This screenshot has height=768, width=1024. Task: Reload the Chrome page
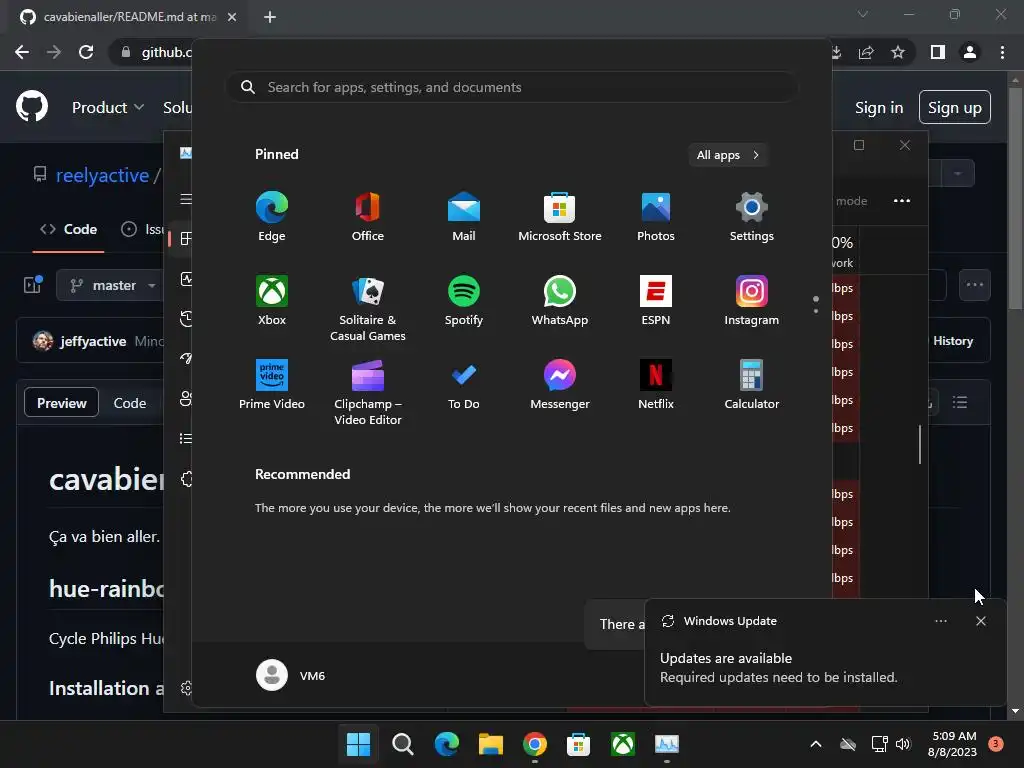86,52
